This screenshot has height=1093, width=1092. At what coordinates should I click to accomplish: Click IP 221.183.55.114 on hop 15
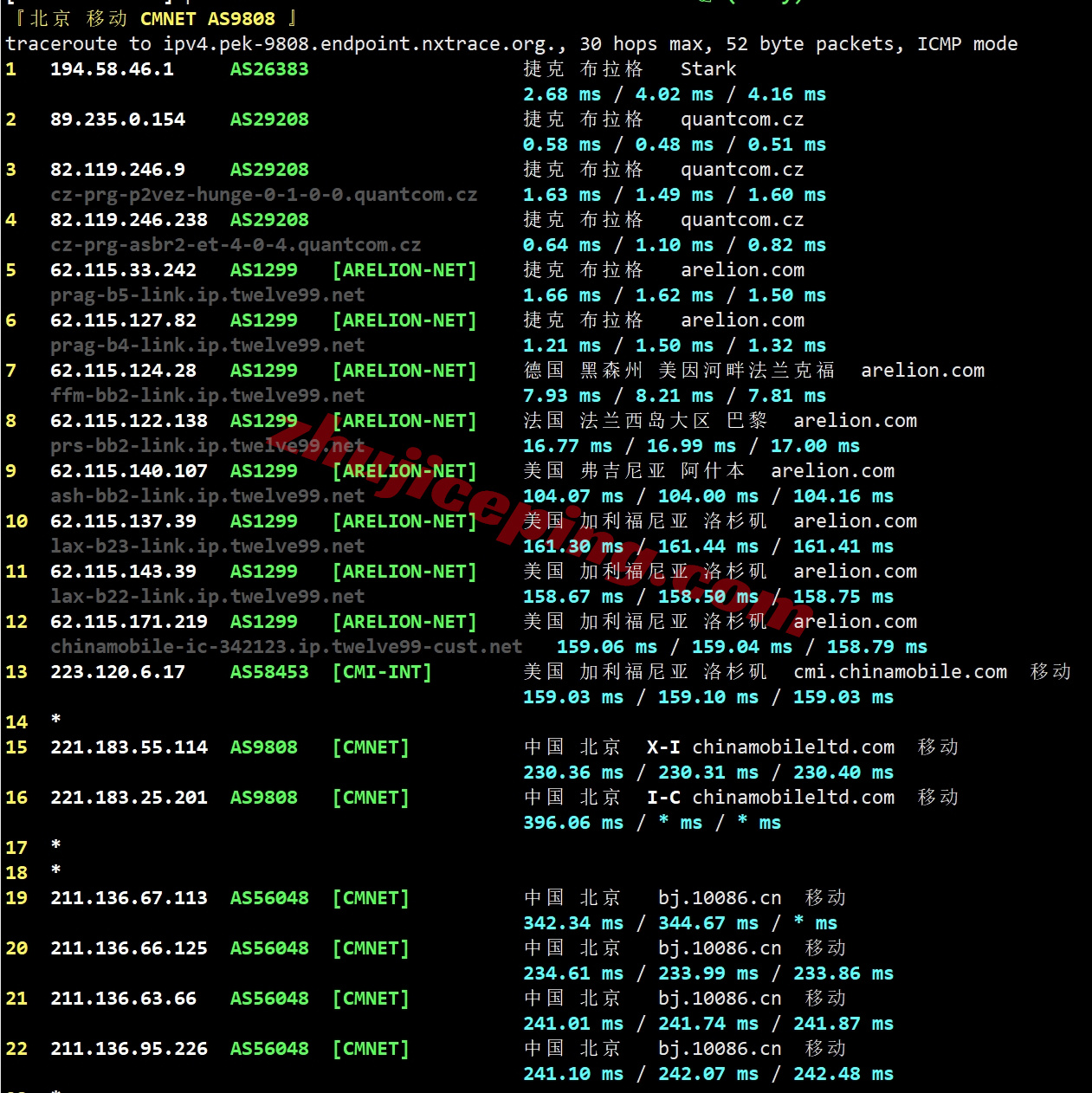pyautogui.click(x=129, y=747)
